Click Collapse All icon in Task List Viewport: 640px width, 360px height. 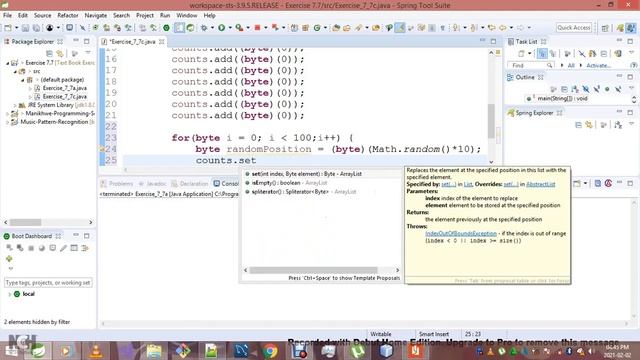tap(604, 53)
